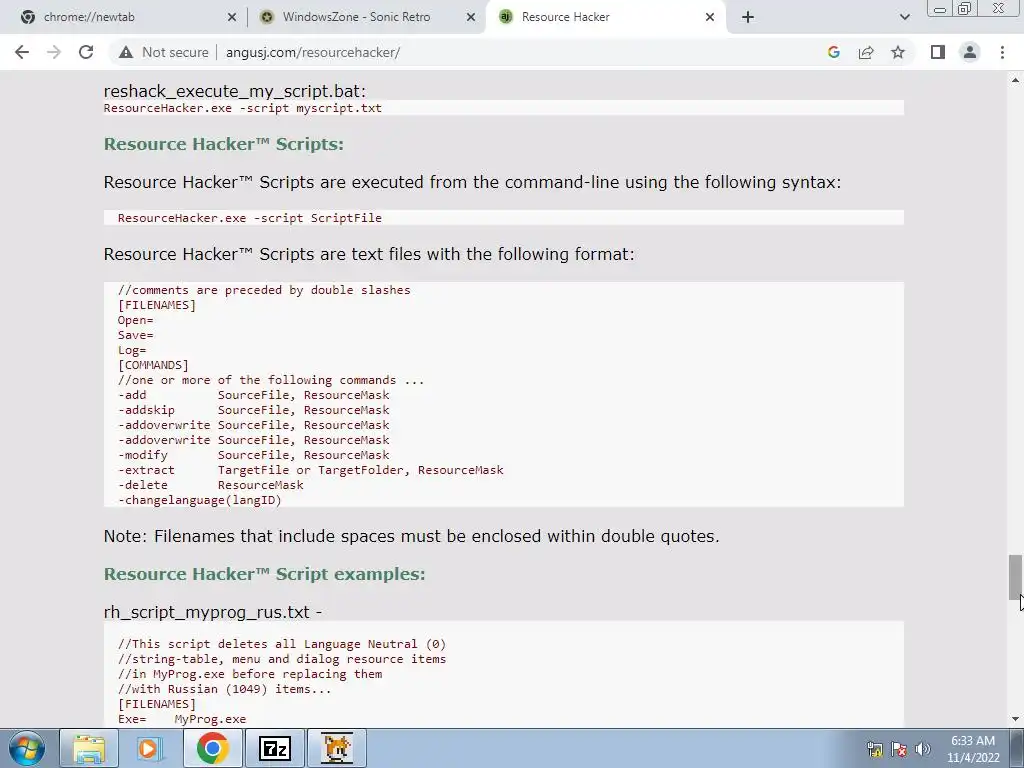Click the 'Log=' line
Screen dimensions: 1024x768
pyautogui.click(x=132, y=350)
